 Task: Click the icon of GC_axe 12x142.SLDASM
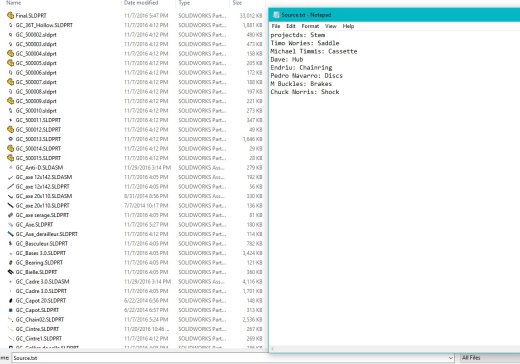click(x=10, y=177)
